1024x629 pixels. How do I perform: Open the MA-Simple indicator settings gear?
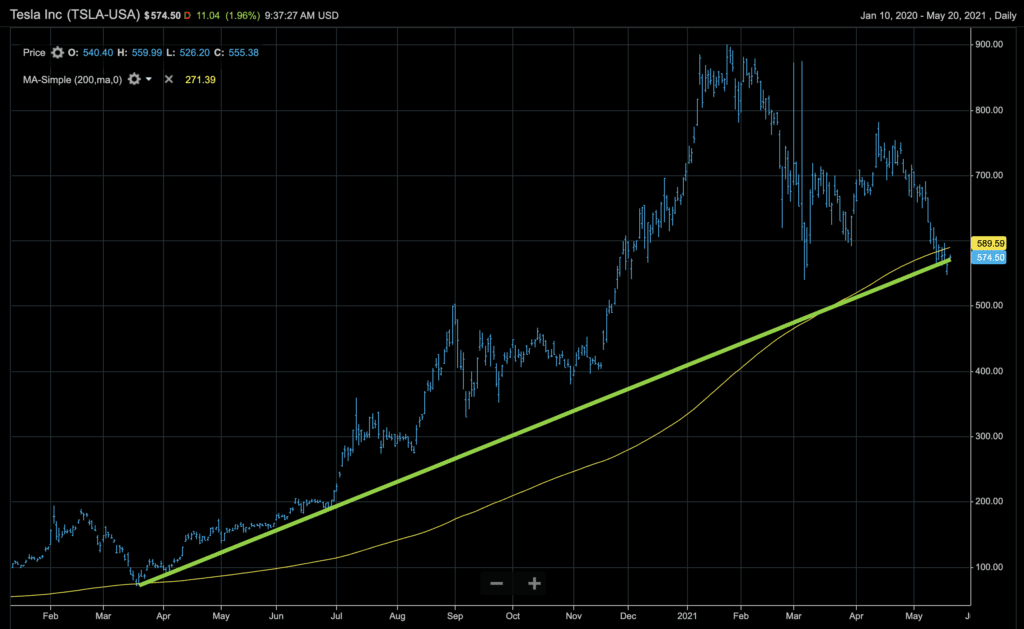pos(133,78)
